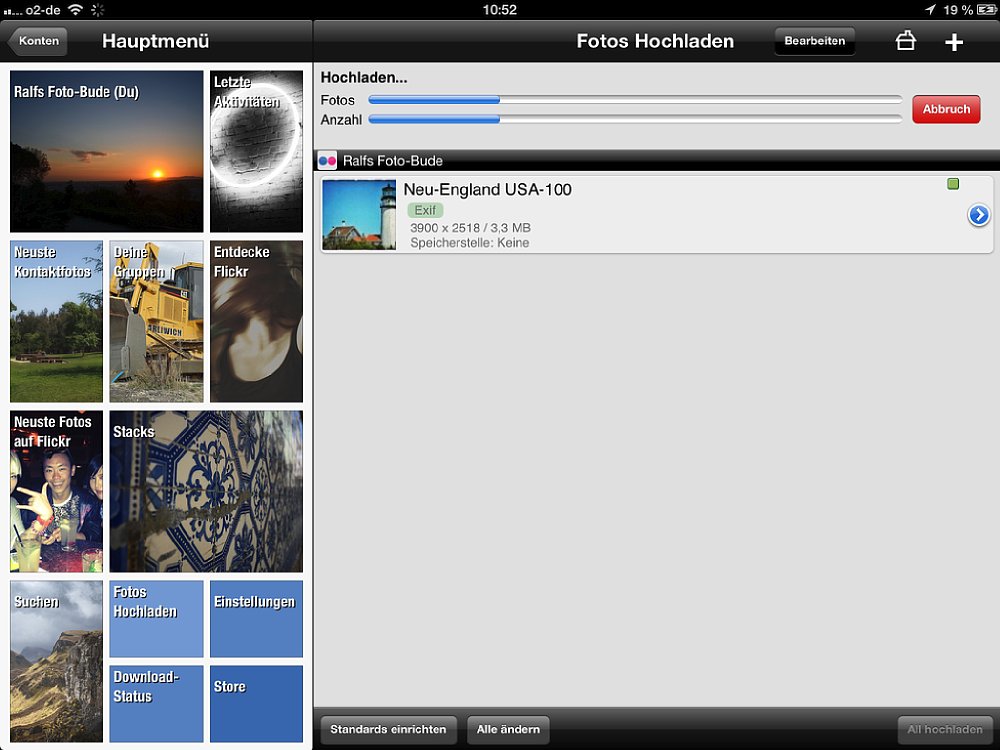
Task: Open the Store tile
Action: click(x=256, y=703)
